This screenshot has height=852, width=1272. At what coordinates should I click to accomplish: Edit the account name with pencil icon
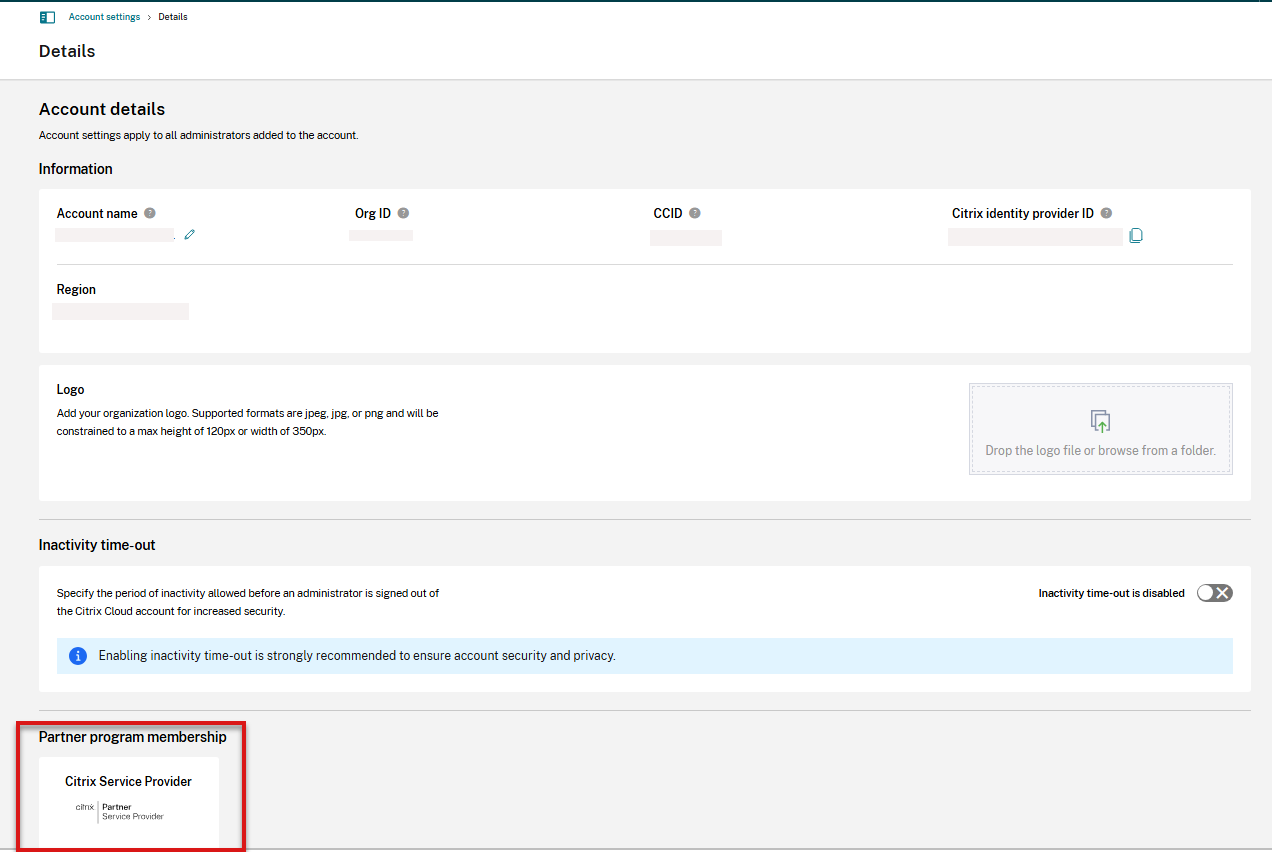pos(189,234)
